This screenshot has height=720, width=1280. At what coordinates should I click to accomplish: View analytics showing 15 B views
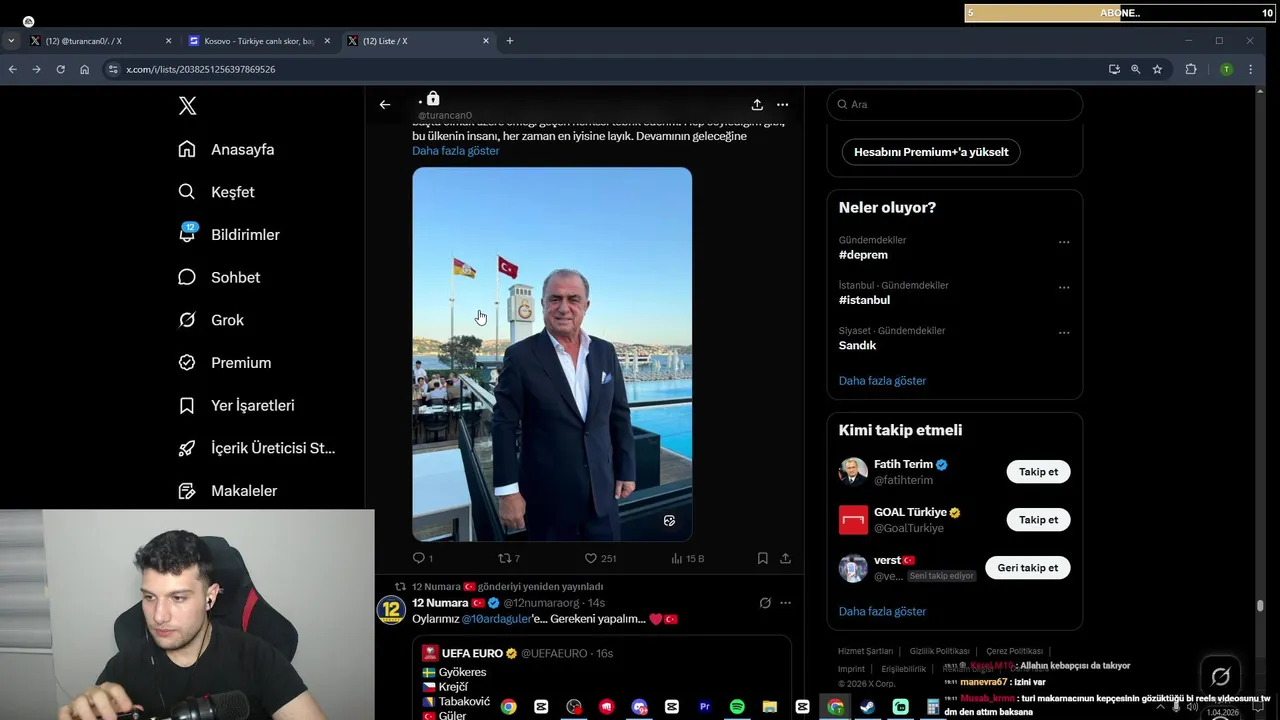(688, 558)
